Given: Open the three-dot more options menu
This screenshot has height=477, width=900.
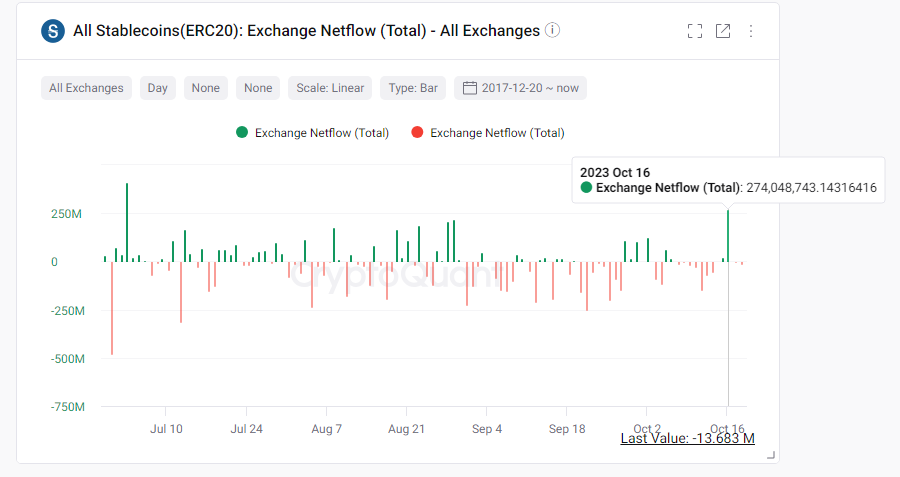Looking at the screenshot, I should pos(751,31).
